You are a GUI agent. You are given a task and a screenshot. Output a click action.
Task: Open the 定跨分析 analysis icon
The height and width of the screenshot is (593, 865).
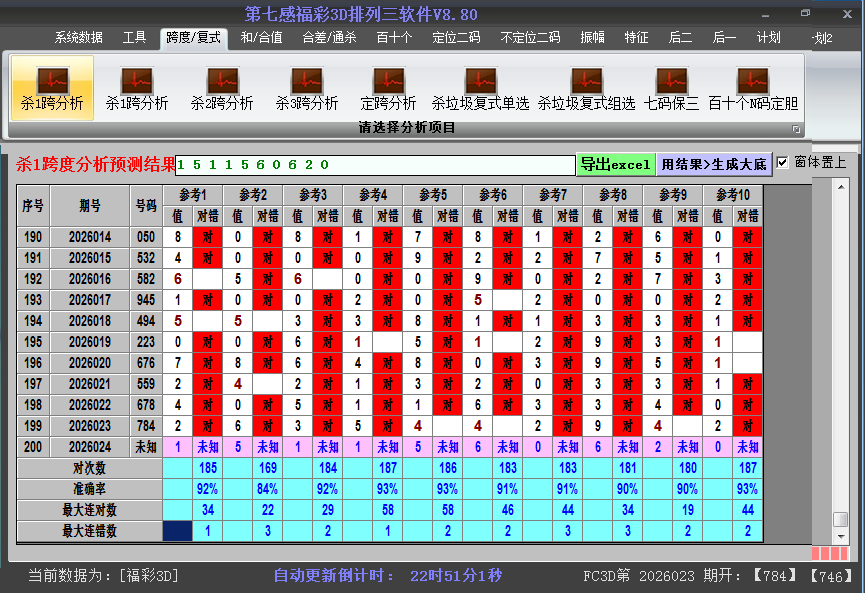click(x=388, y=85)
